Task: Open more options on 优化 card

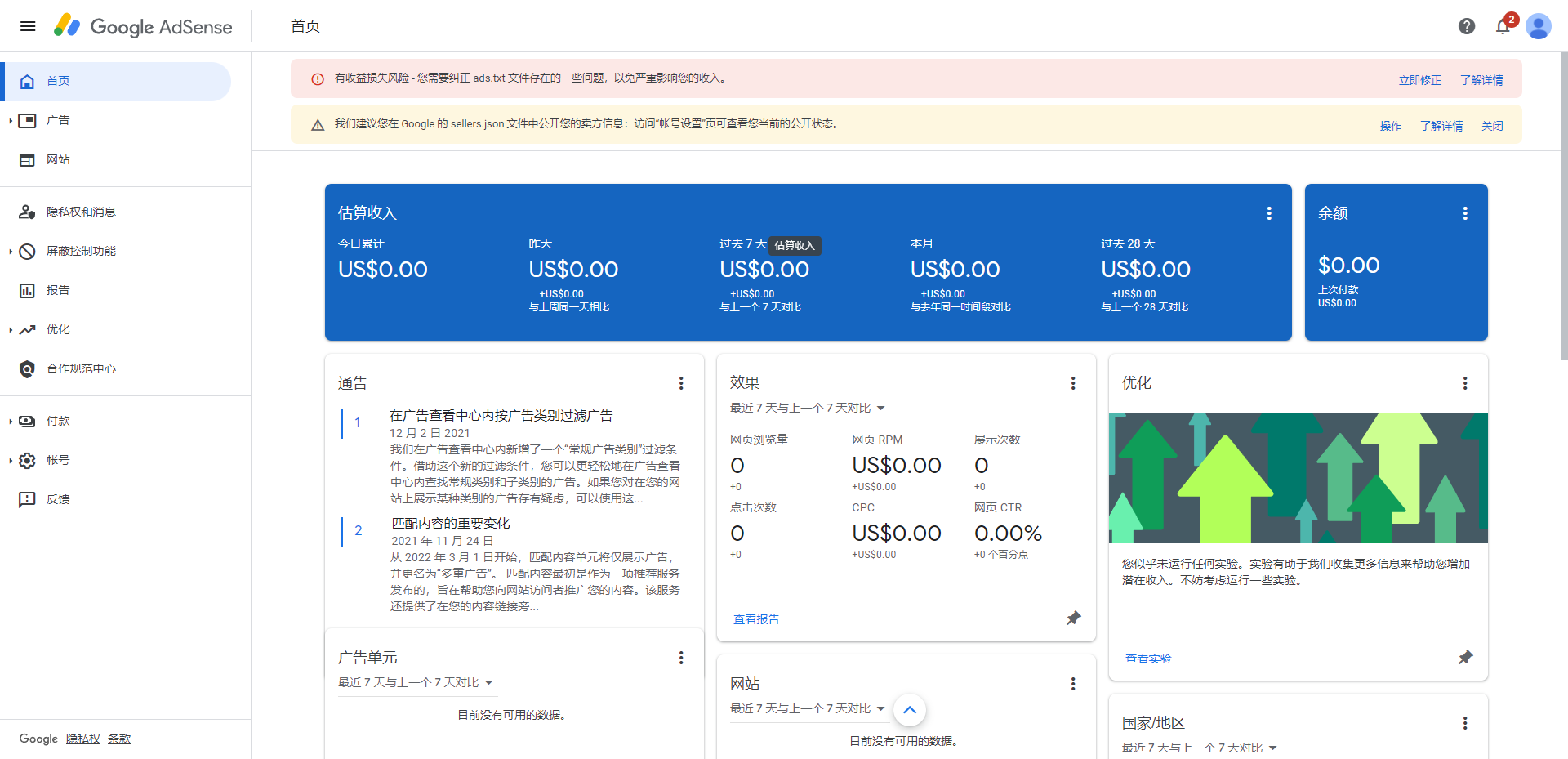Action: point(1465,383)
